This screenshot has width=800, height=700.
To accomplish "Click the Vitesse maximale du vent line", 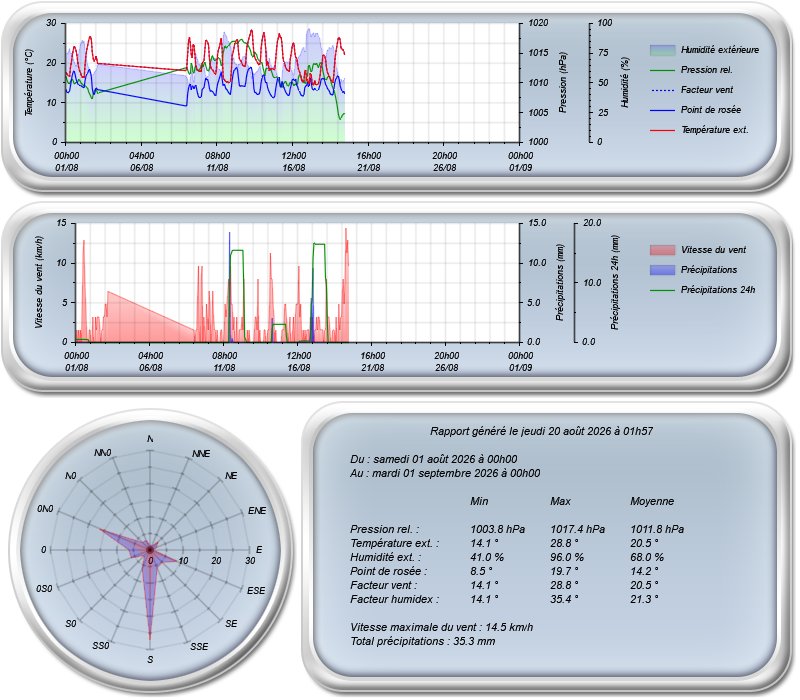I will (441, 627).
